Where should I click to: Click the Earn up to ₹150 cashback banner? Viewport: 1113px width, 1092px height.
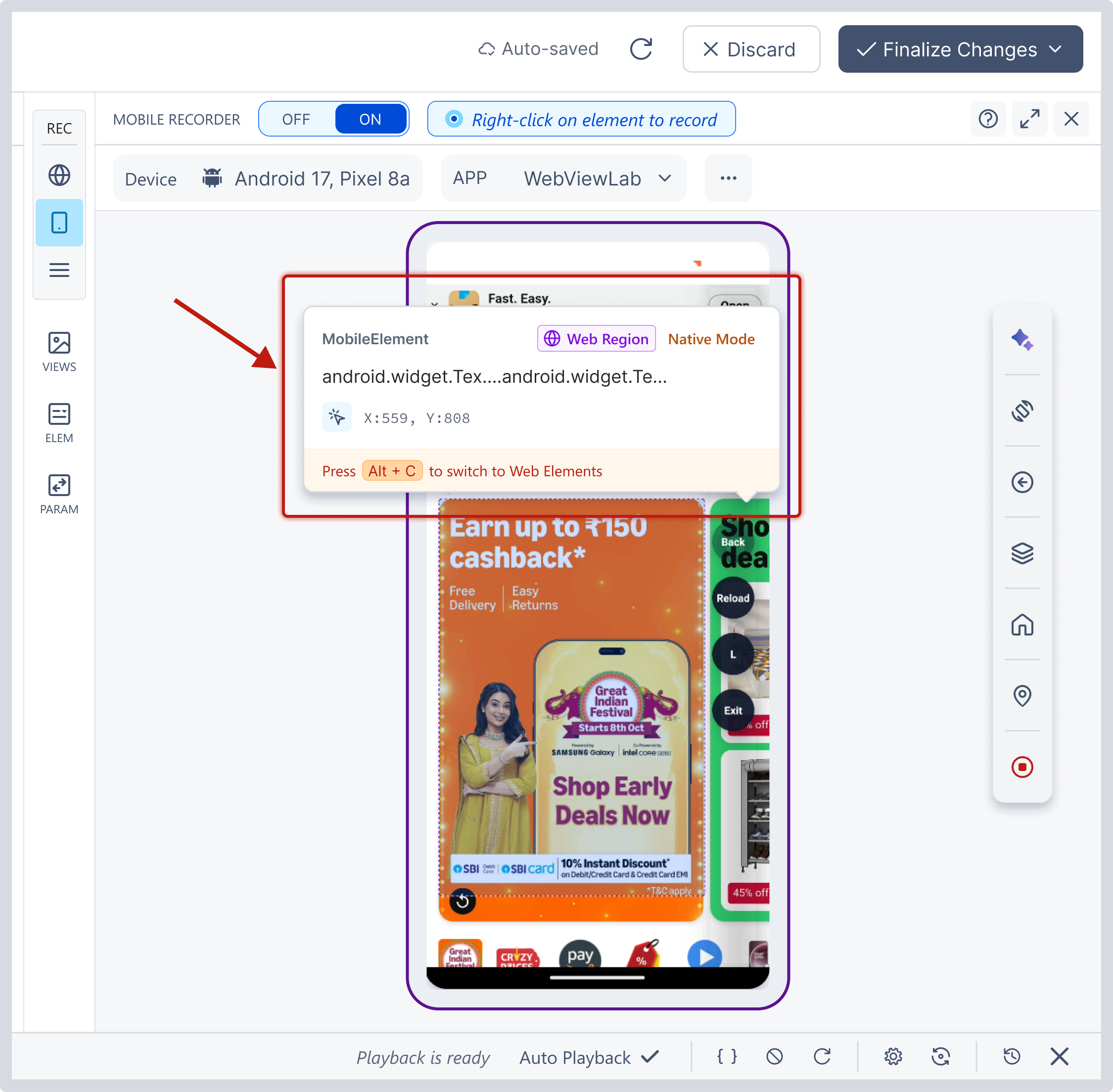571,710
